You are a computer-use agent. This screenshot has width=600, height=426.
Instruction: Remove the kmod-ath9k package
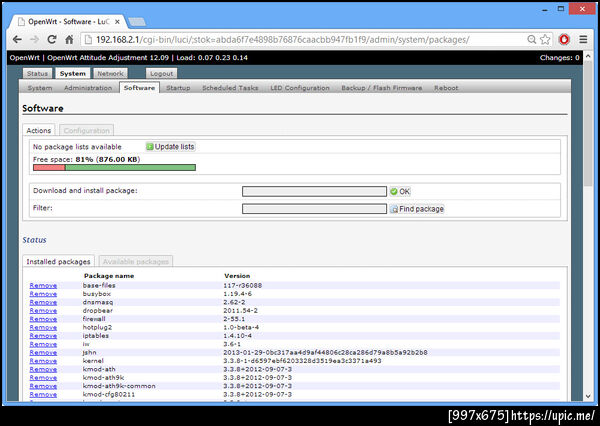43,378
